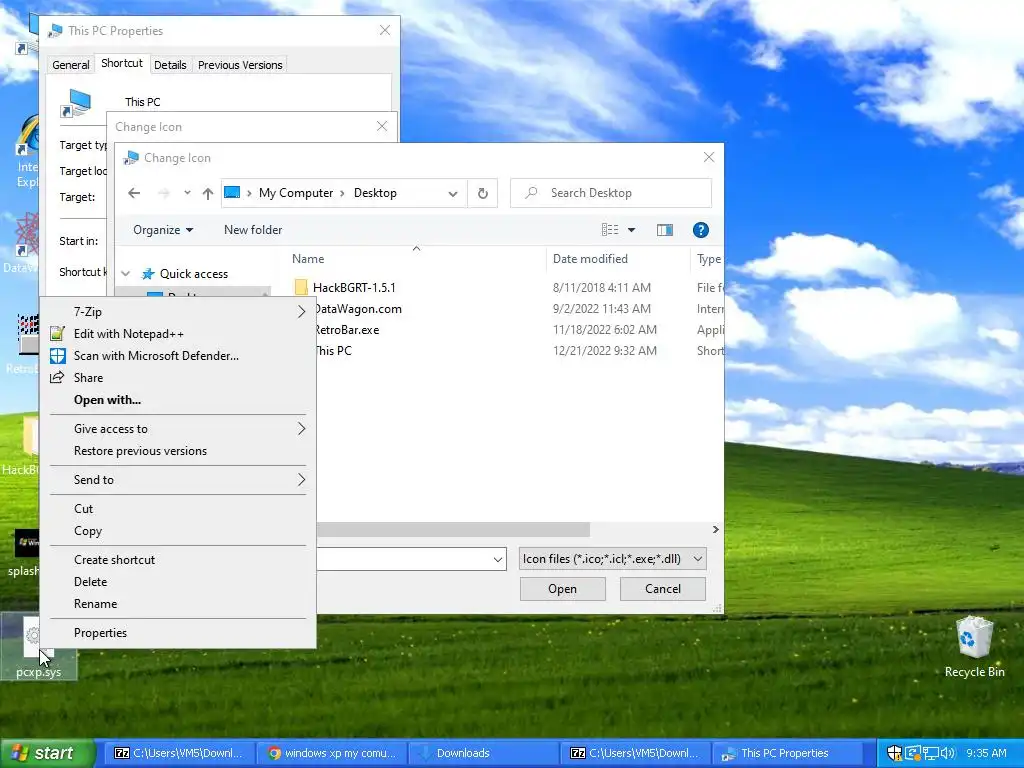Click the file name input box
The image size is (1024, 768).
coord(411,559)
